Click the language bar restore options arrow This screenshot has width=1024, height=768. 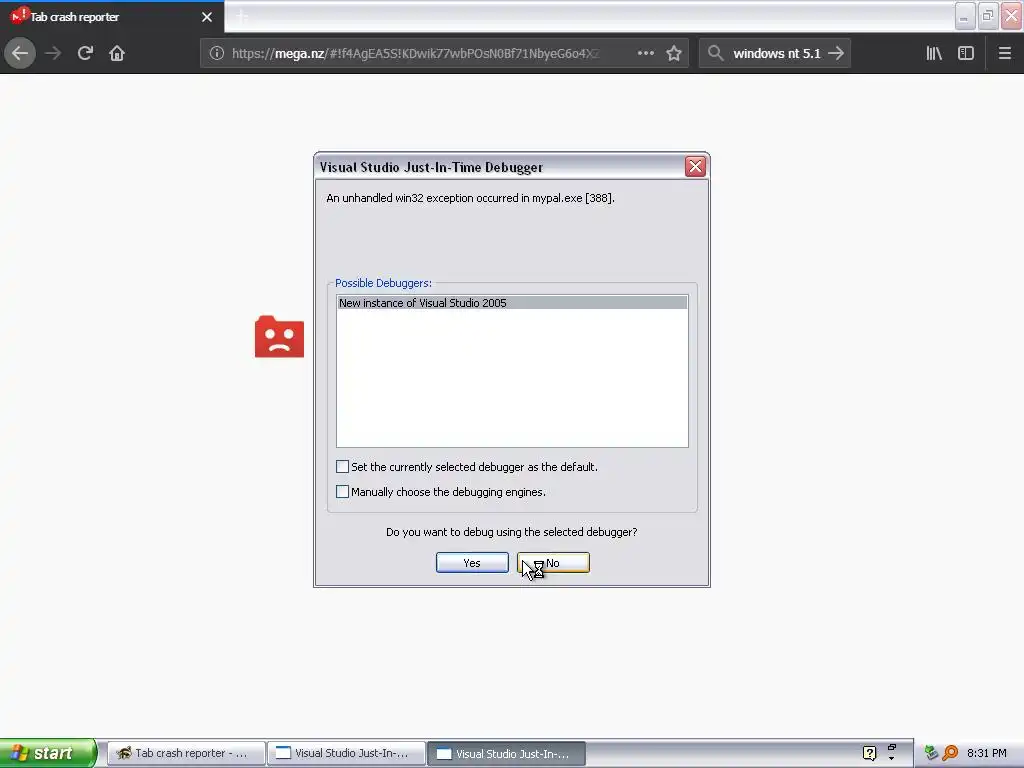coord(891,758)
